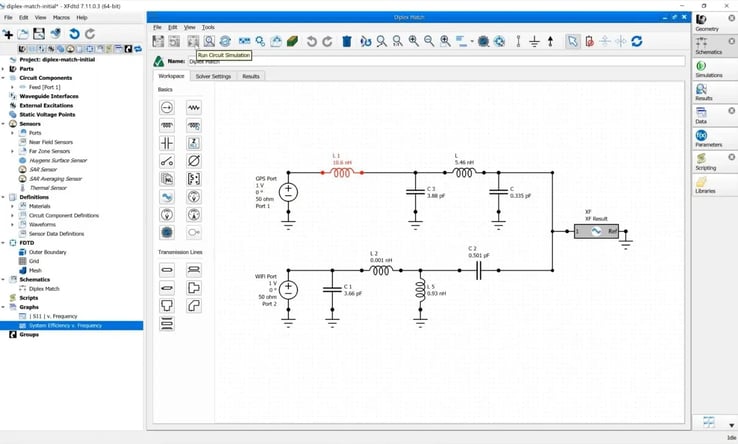Open the Results tab
Screen dimensions: 738x444
click(251, 76)
